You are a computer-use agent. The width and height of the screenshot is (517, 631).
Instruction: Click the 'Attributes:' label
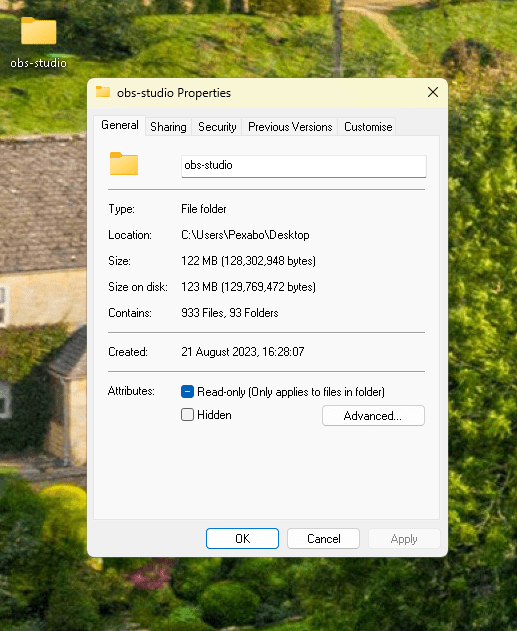point(131,391)
